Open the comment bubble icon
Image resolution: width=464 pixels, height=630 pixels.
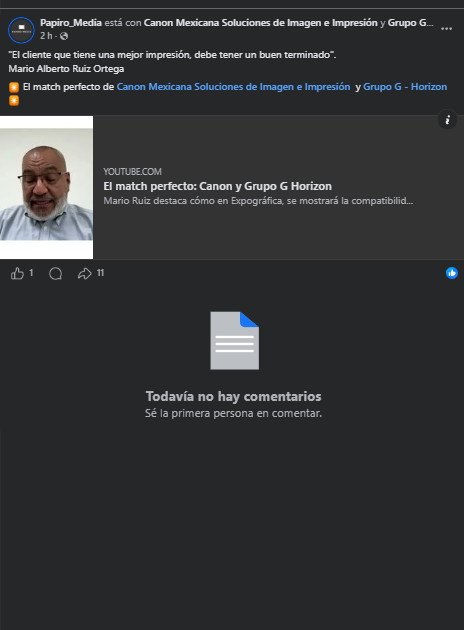55,274
